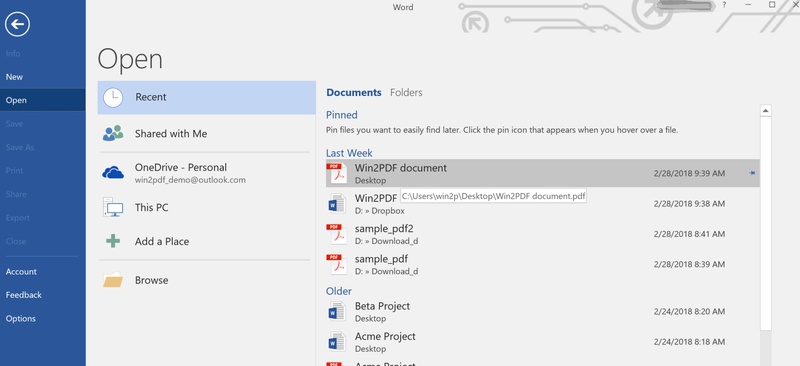
Task: Click Word icon beside Beta Project
Action: coord(337,311)
